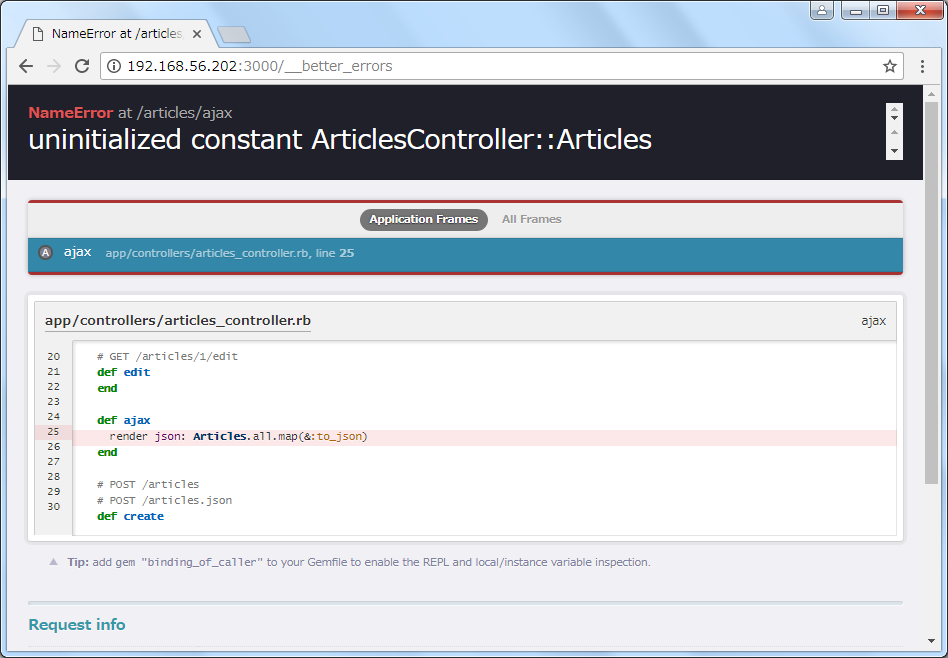Click the page scrollbar's down arrow
This screenshot has height=658, width=948.
(931, 641)
